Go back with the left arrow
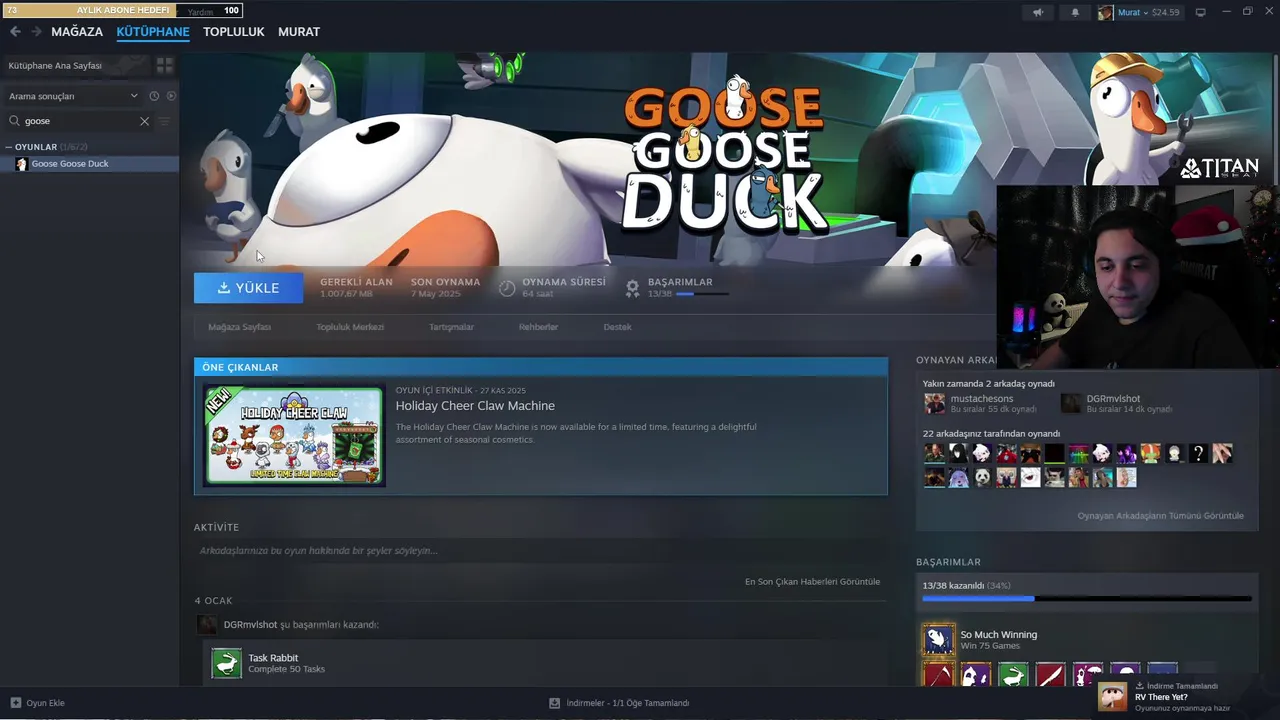This screenshot has width=1280, height=720. (x=15, y=32)
